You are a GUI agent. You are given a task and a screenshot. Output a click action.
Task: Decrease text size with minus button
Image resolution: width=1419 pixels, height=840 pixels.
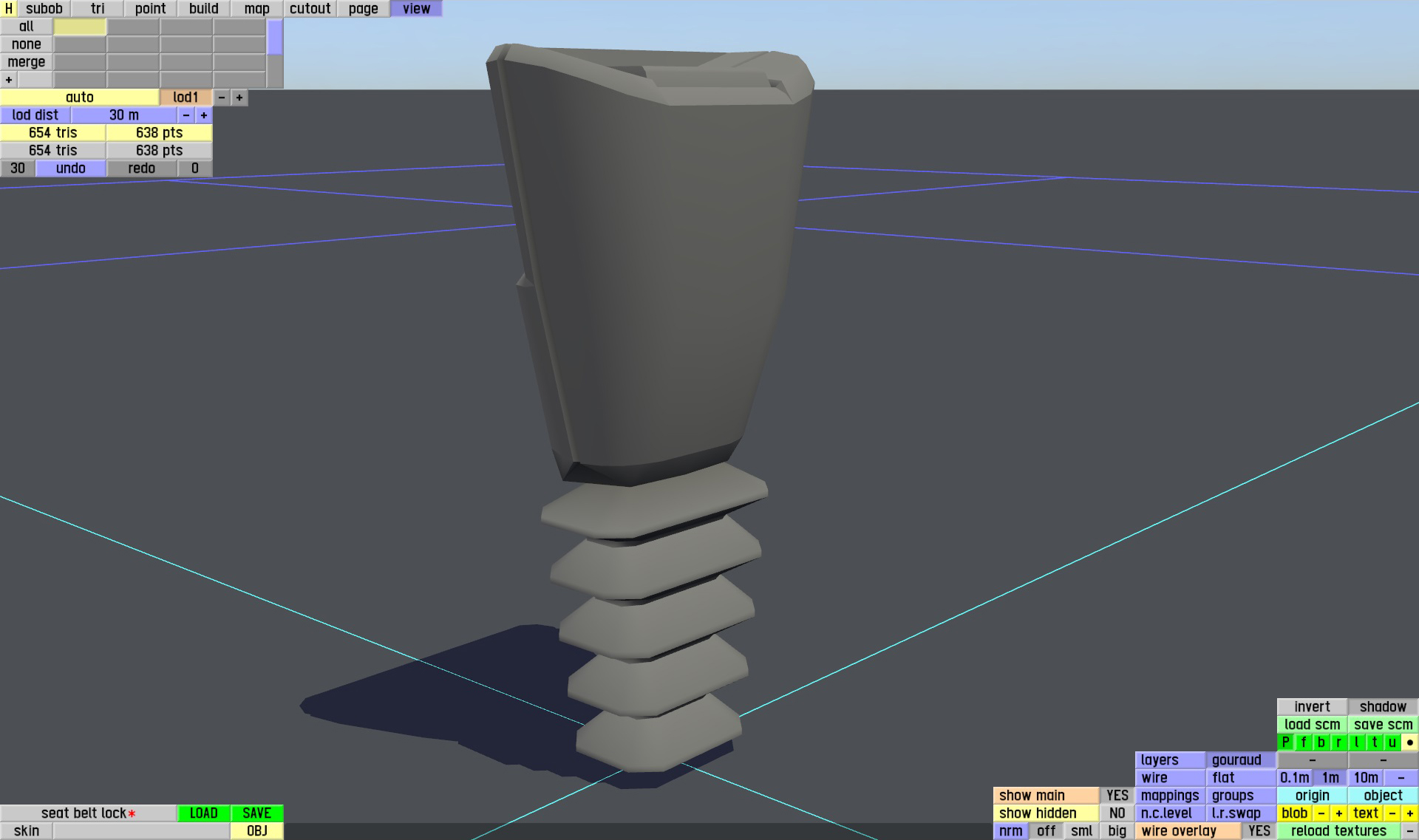(x=1392, y=813)
